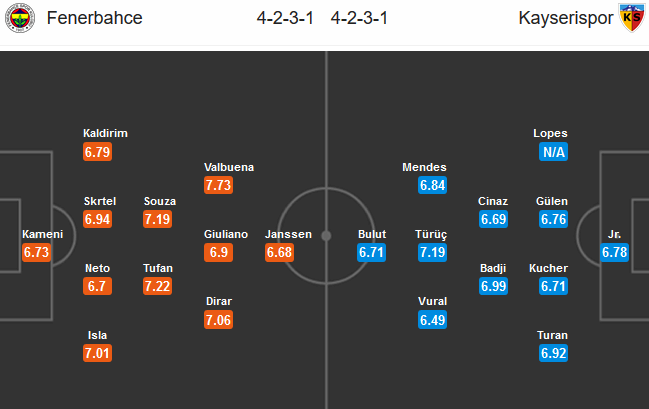Open player Mendes's name label
Screen dimensions: 649x409
point(424,167)
